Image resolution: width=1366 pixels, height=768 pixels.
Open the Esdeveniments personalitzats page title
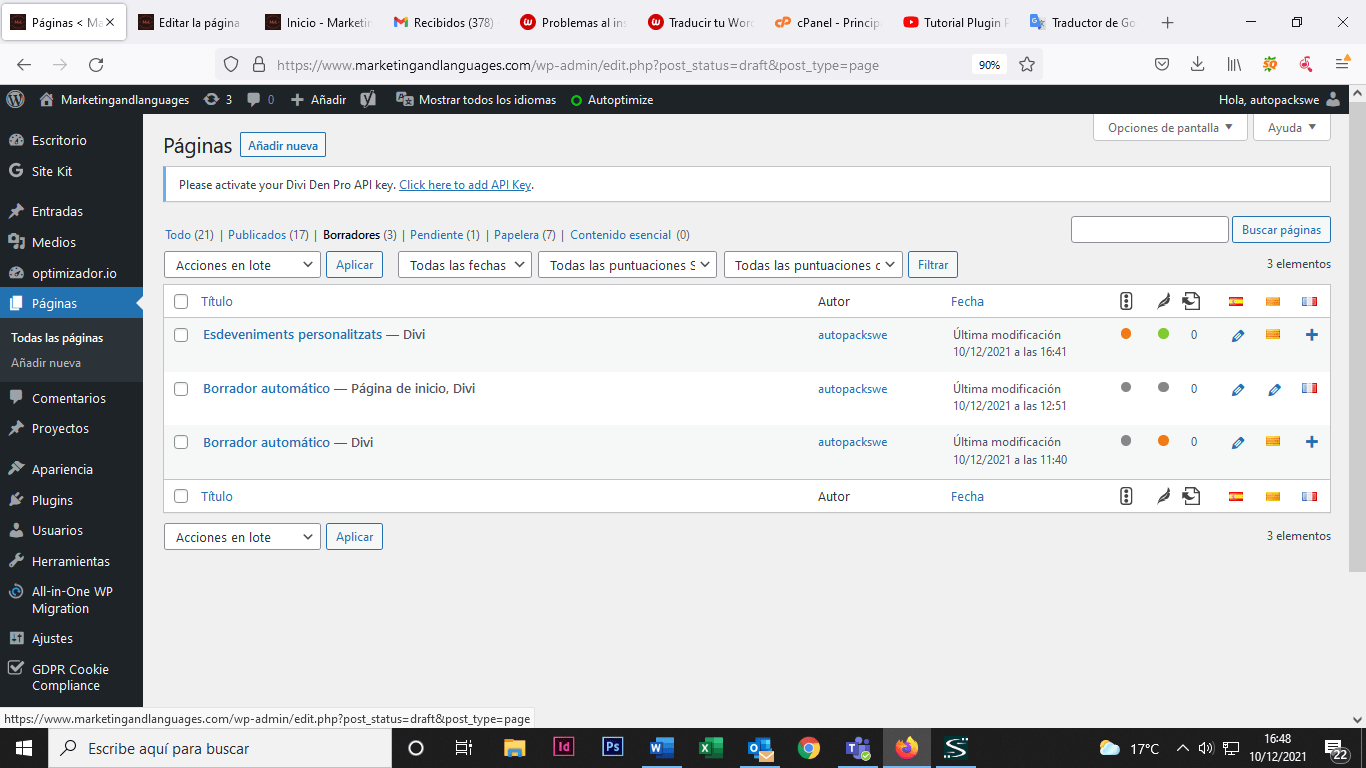point(292,334)
